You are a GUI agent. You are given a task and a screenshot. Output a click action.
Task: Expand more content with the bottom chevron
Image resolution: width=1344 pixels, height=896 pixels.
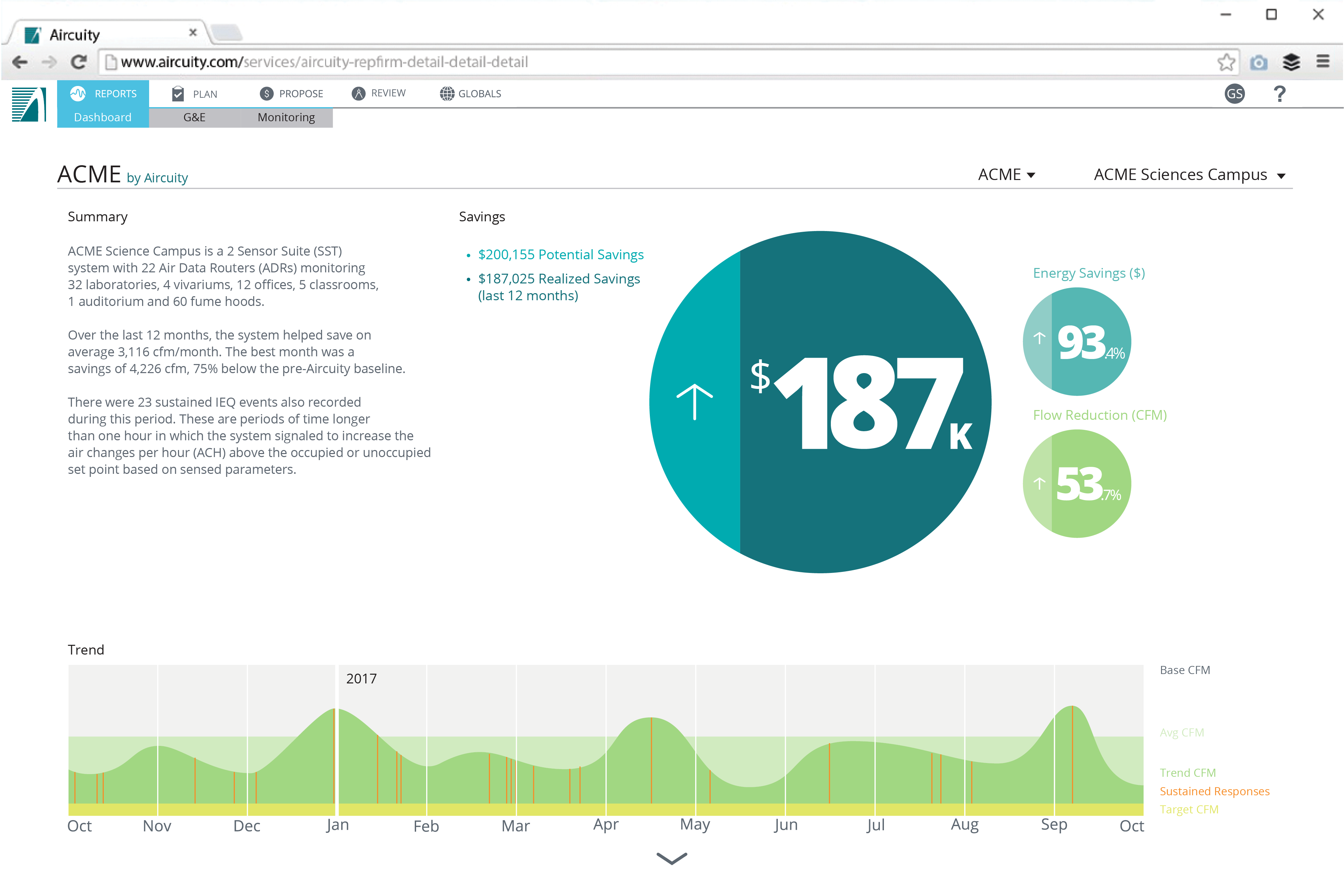pos(672,858)
